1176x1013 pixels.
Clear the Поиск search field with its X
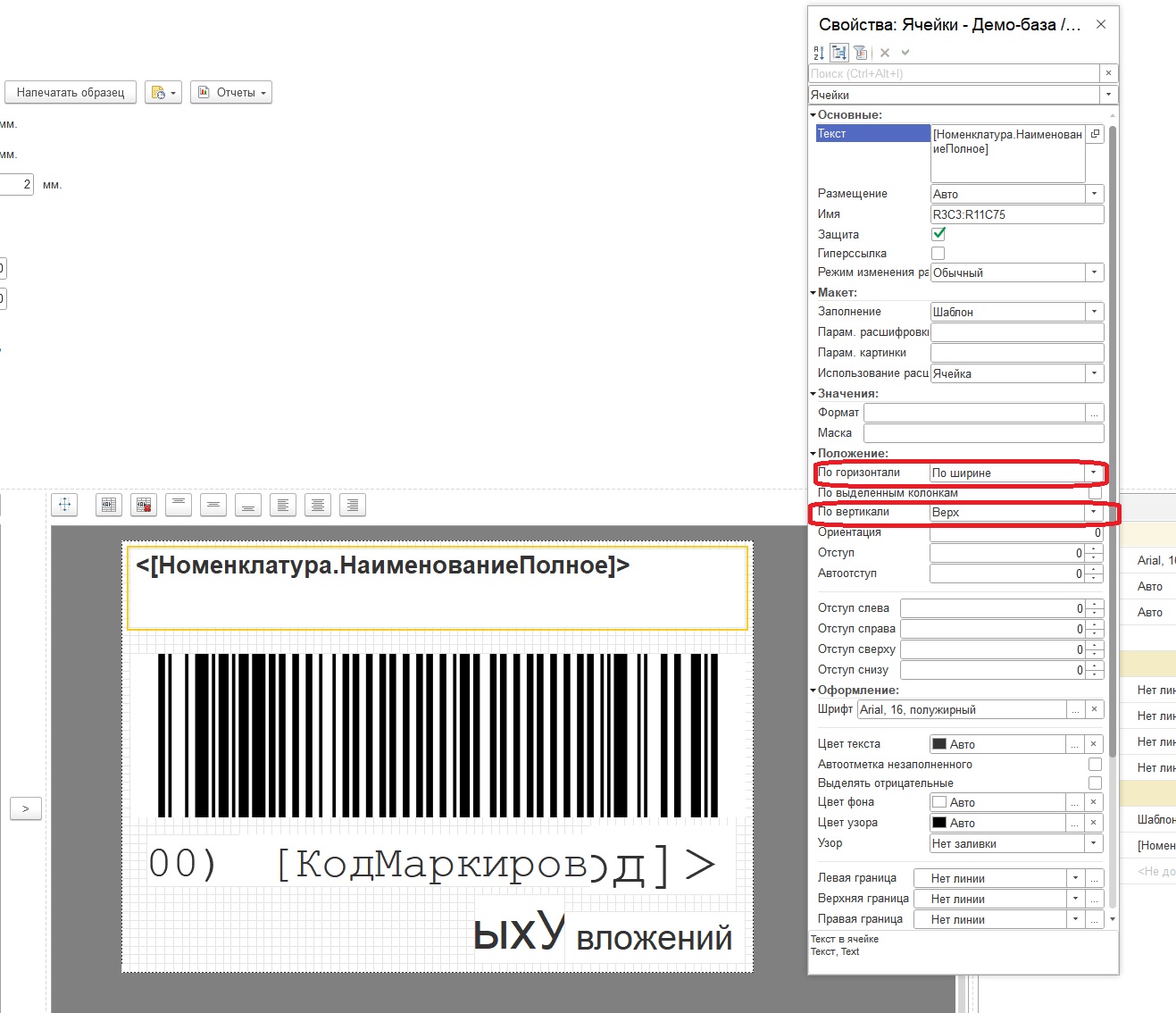1109,73
